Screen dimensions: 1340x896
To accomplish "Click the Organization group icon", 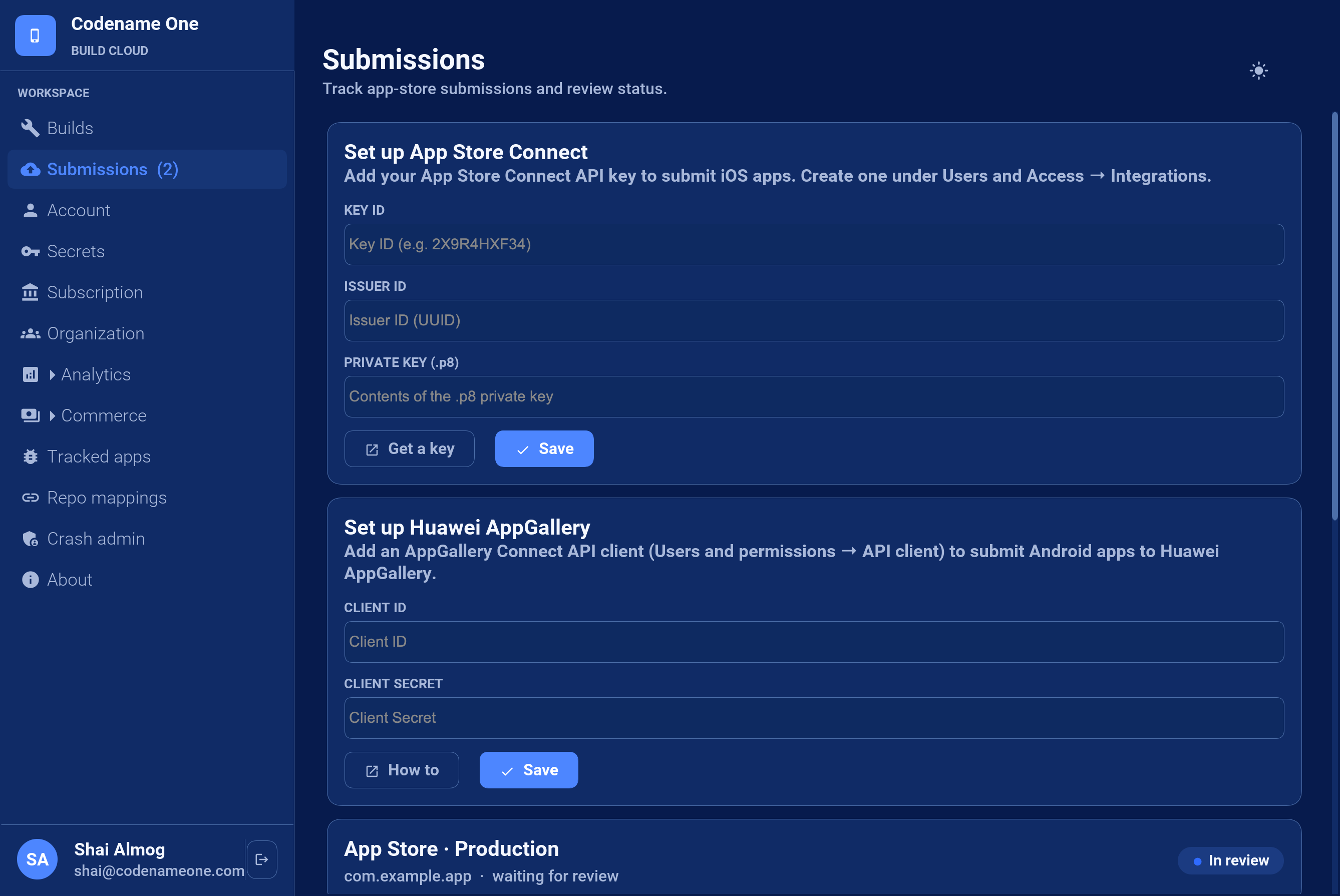I will pyautogui.click(x=31, y=334).
